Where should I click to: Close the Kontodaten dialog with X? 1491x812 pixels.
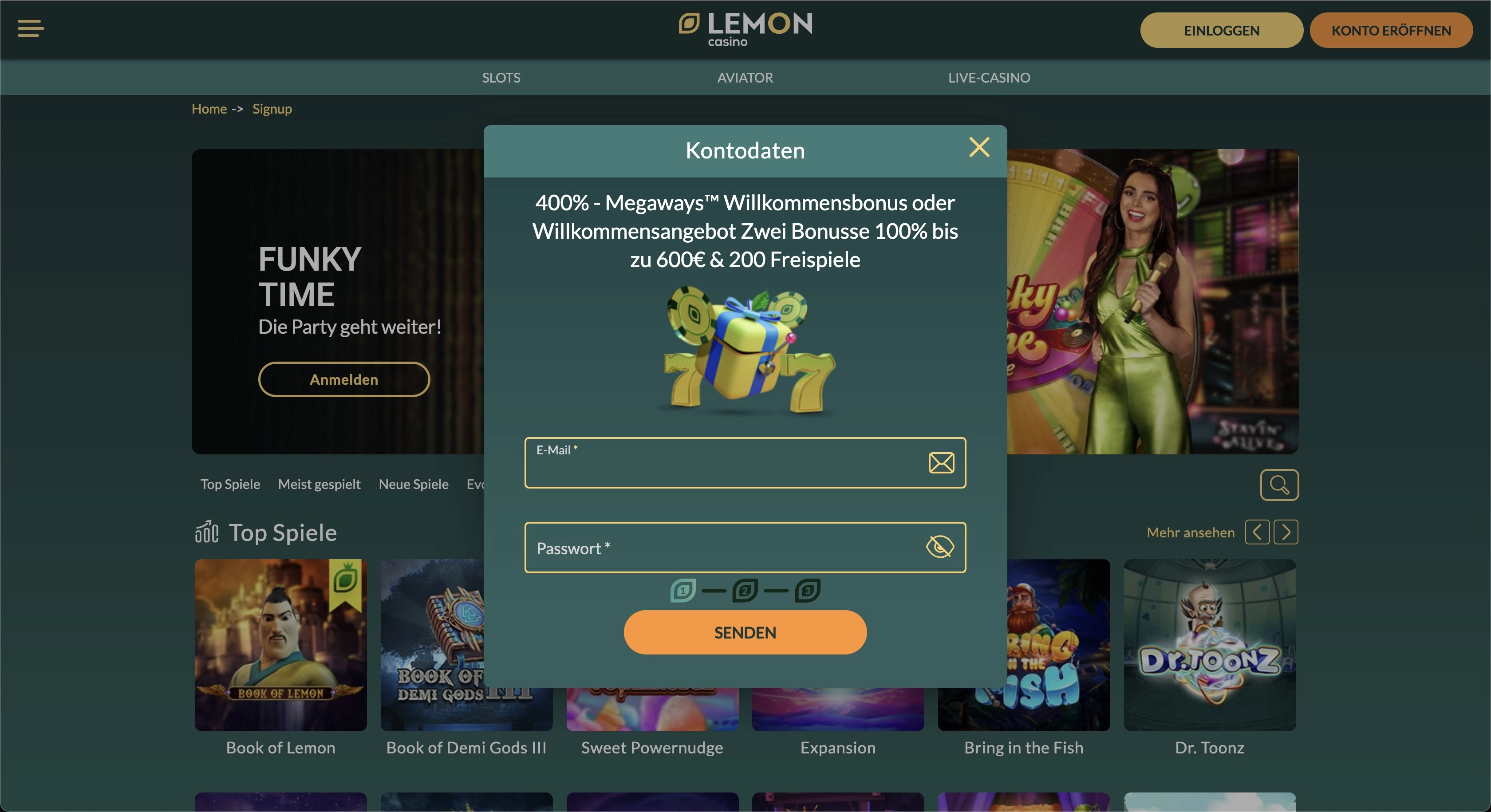coord(979,147)
